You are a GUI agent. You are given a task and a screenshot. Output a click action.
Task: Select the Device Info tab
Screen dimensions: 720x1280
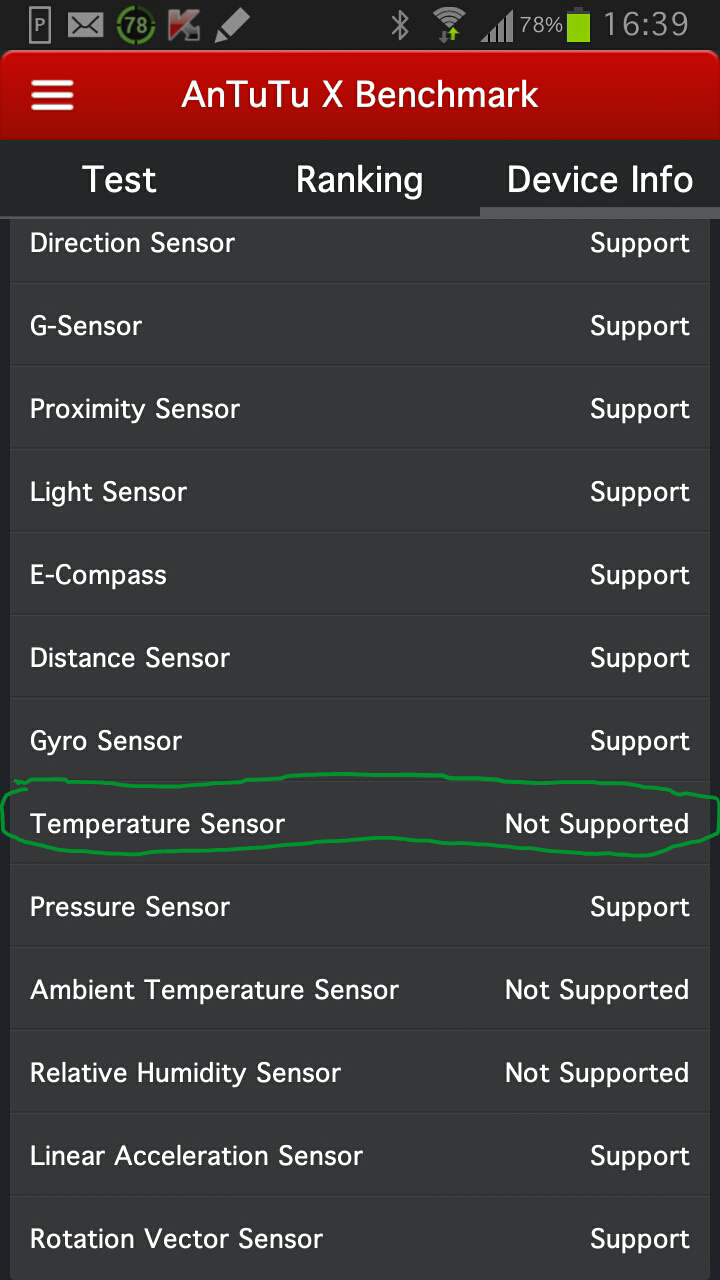coord(600,180)
